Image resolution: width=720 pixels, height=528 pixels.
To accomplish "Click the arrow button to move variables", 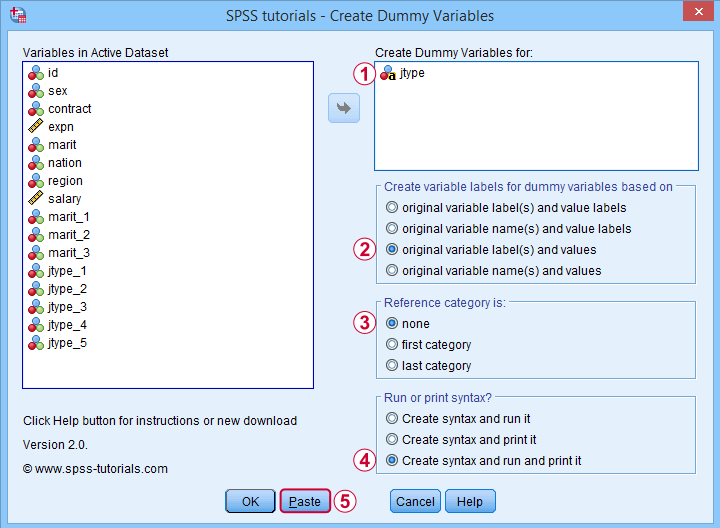I will pos(344,108).
